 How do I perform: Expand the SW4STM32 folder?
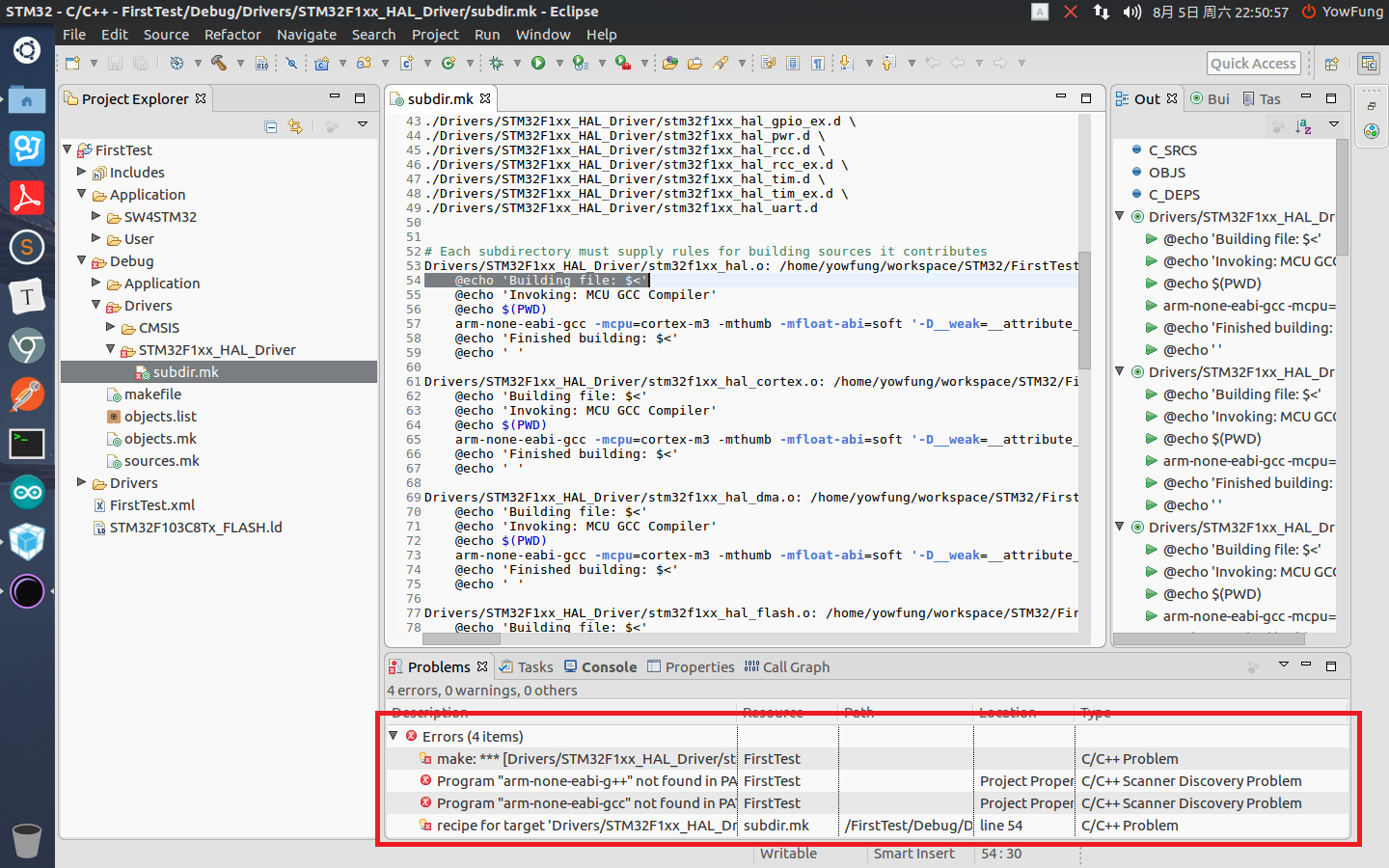96,216
